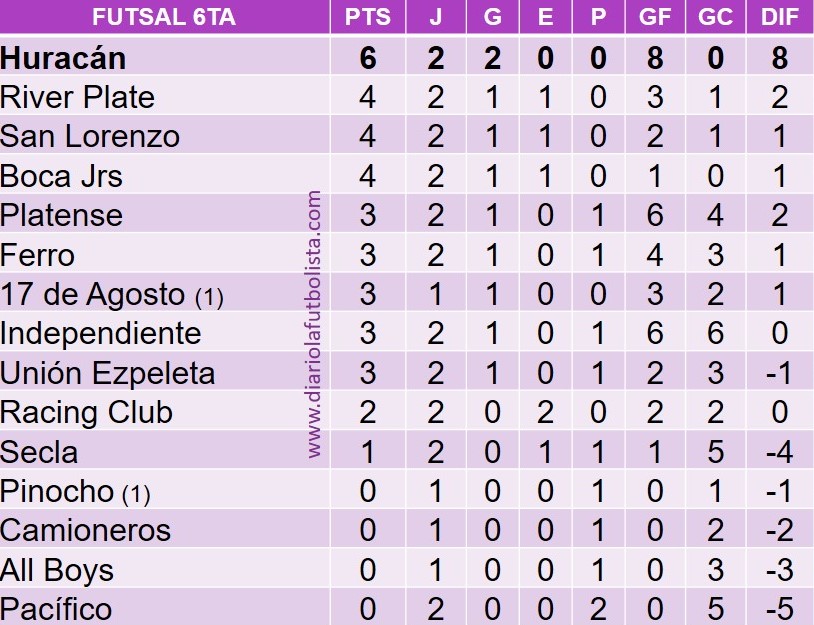Image resolution: width=814 pixels, height=625 pixels.
Task: Select the GC column header
Action: click(x=714, y=18)
